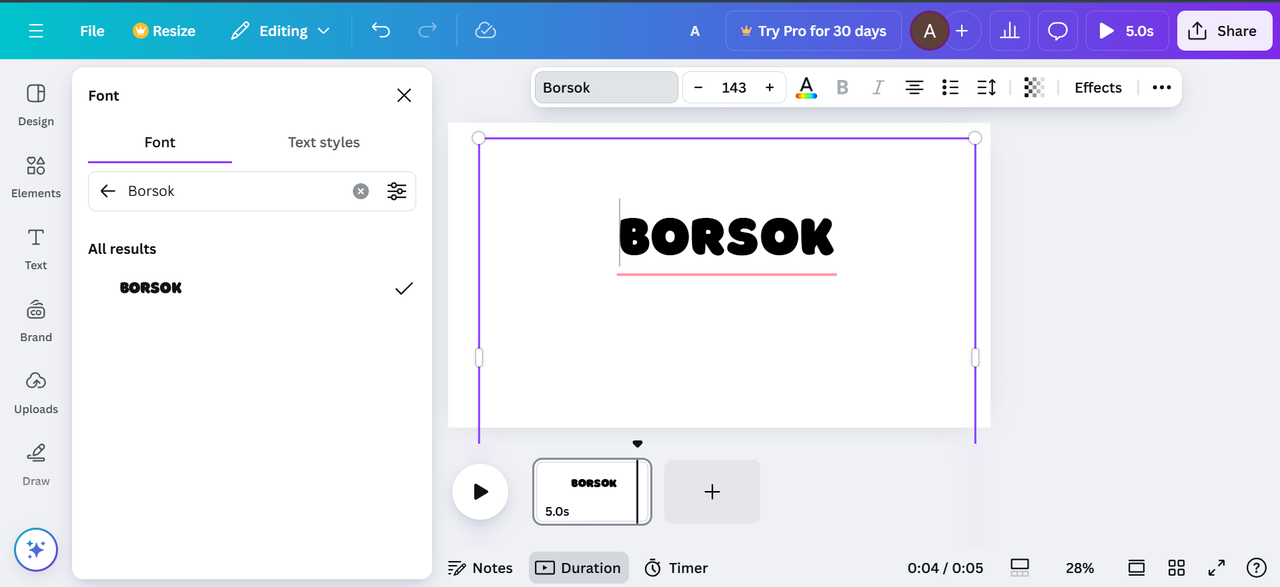The width and height of the screenshot is (1280, 587).
Task: Click the BORSOK text on canvas
Action: click(726, 237)
